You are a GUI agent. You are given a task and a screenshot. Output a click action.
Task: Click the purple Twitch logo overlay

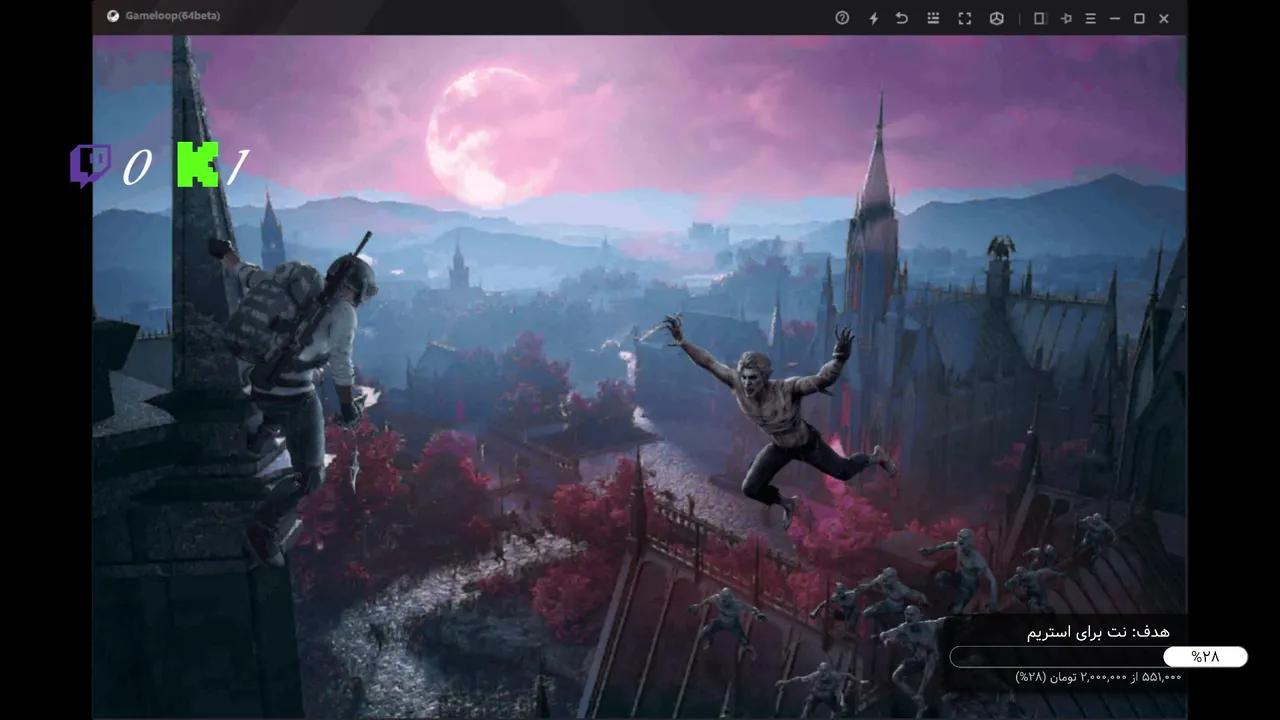pyautogui.click(x=90, y=166)
